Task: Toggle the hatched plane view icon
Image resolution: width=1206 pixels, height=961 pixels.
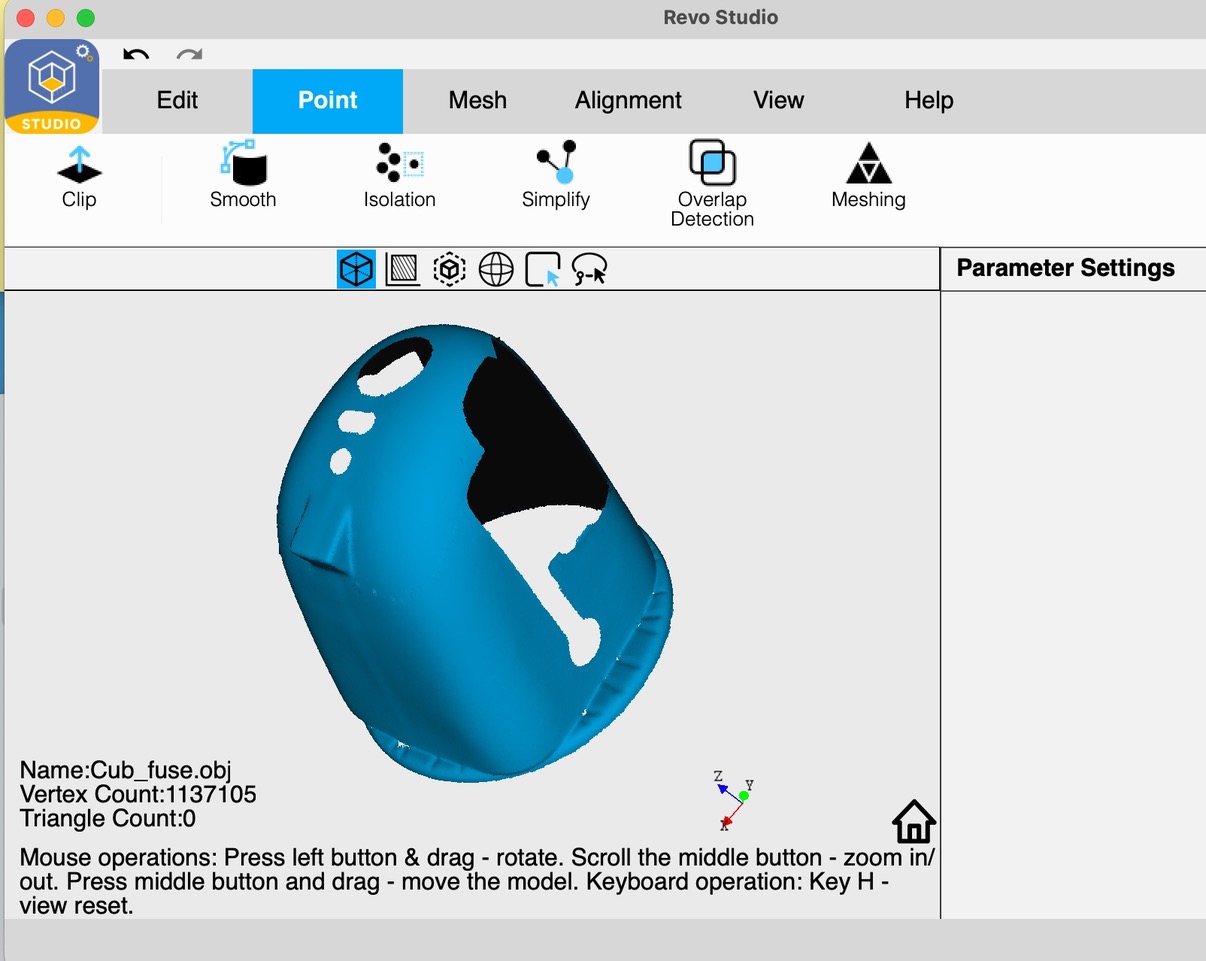Action: coord(402,269)
